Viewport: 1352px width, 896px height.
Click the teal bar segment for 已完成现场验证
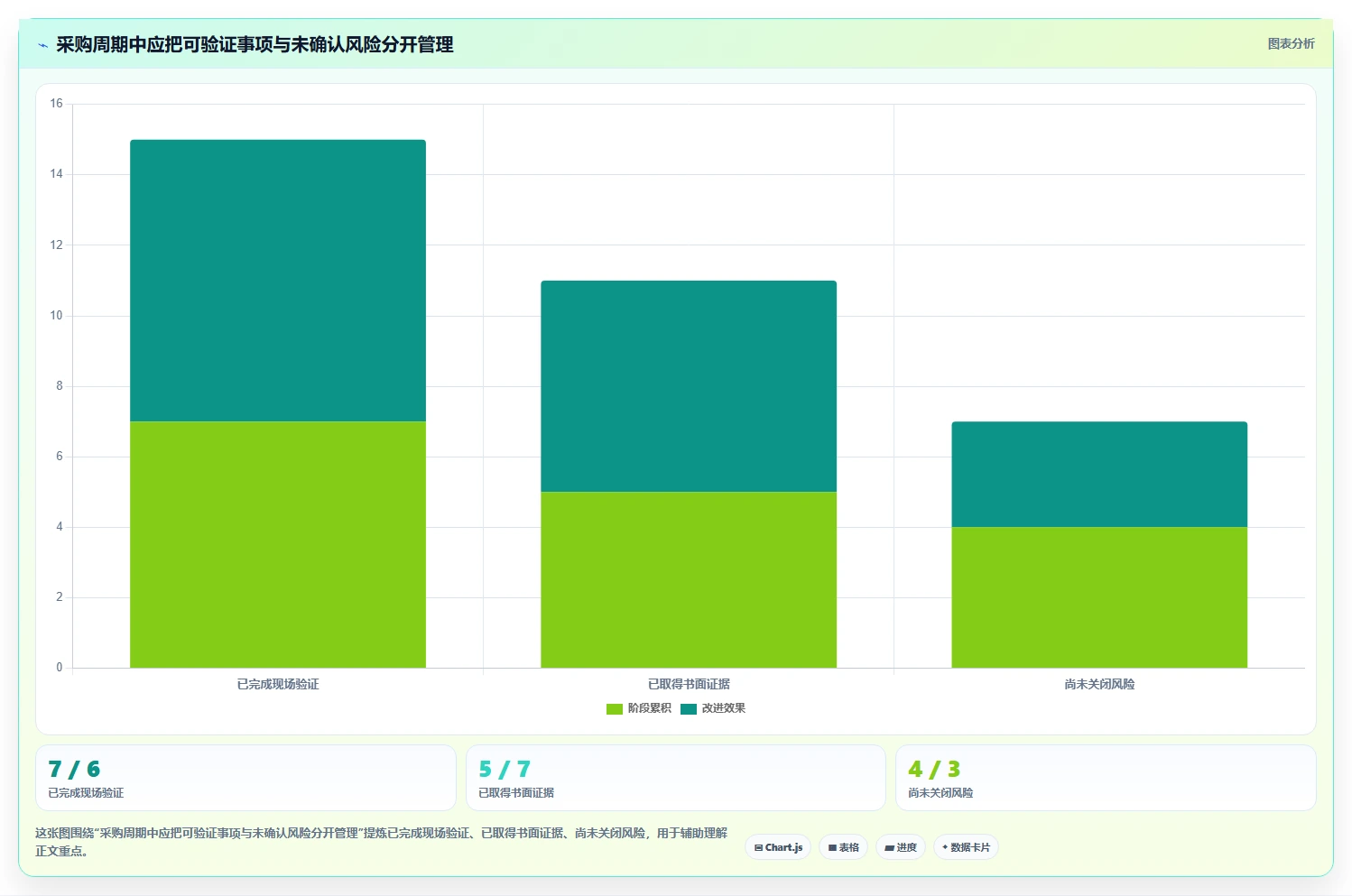pyautogui.click(x=278, y=281)
